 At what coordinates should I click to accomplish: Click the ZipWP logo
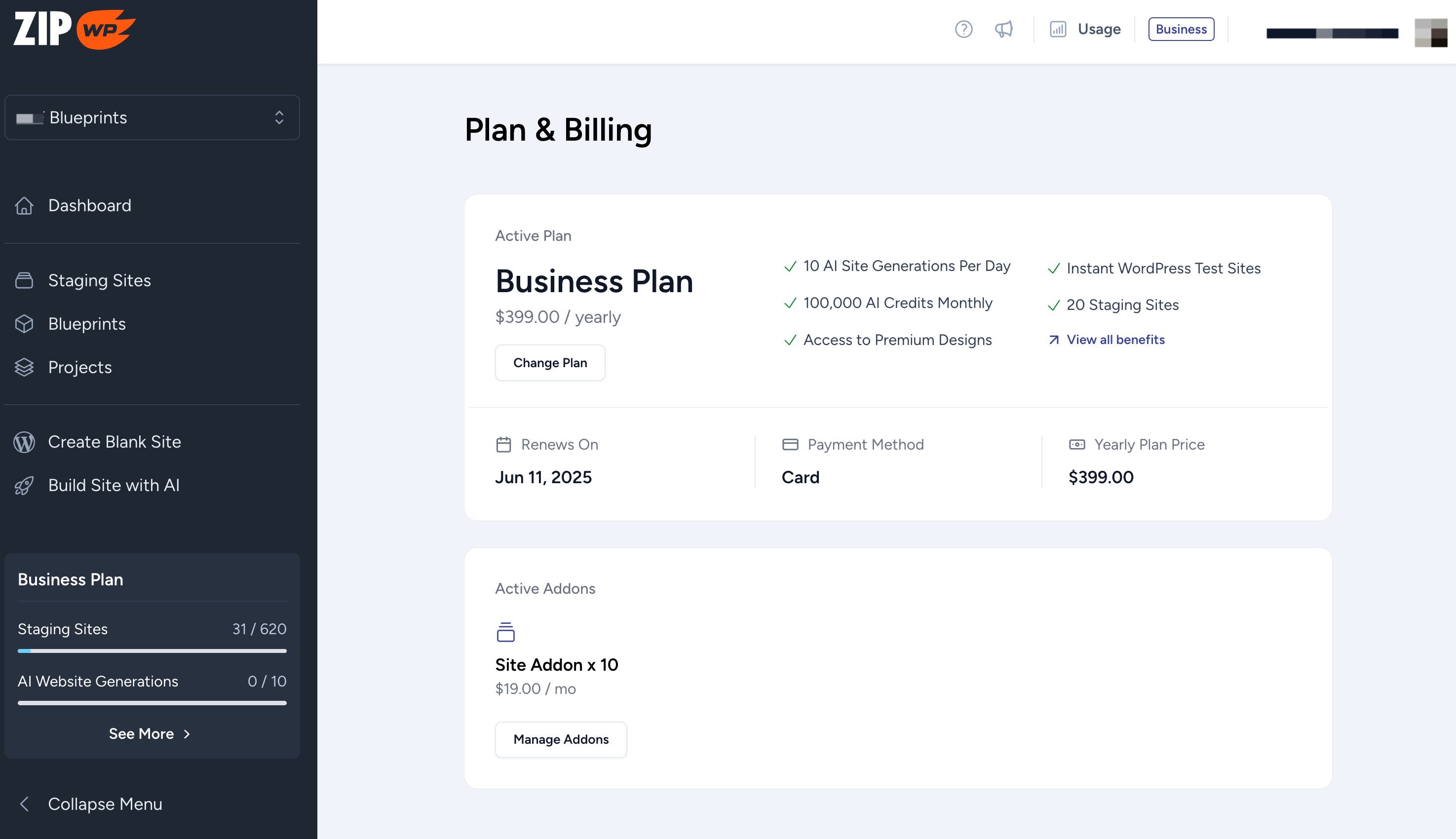(74, 29)
